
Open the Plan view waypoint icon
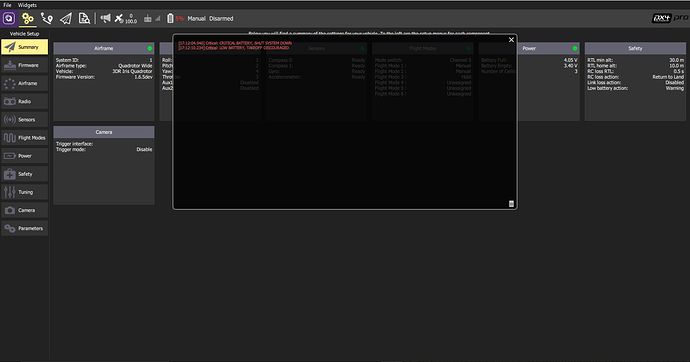pos(47,18)
